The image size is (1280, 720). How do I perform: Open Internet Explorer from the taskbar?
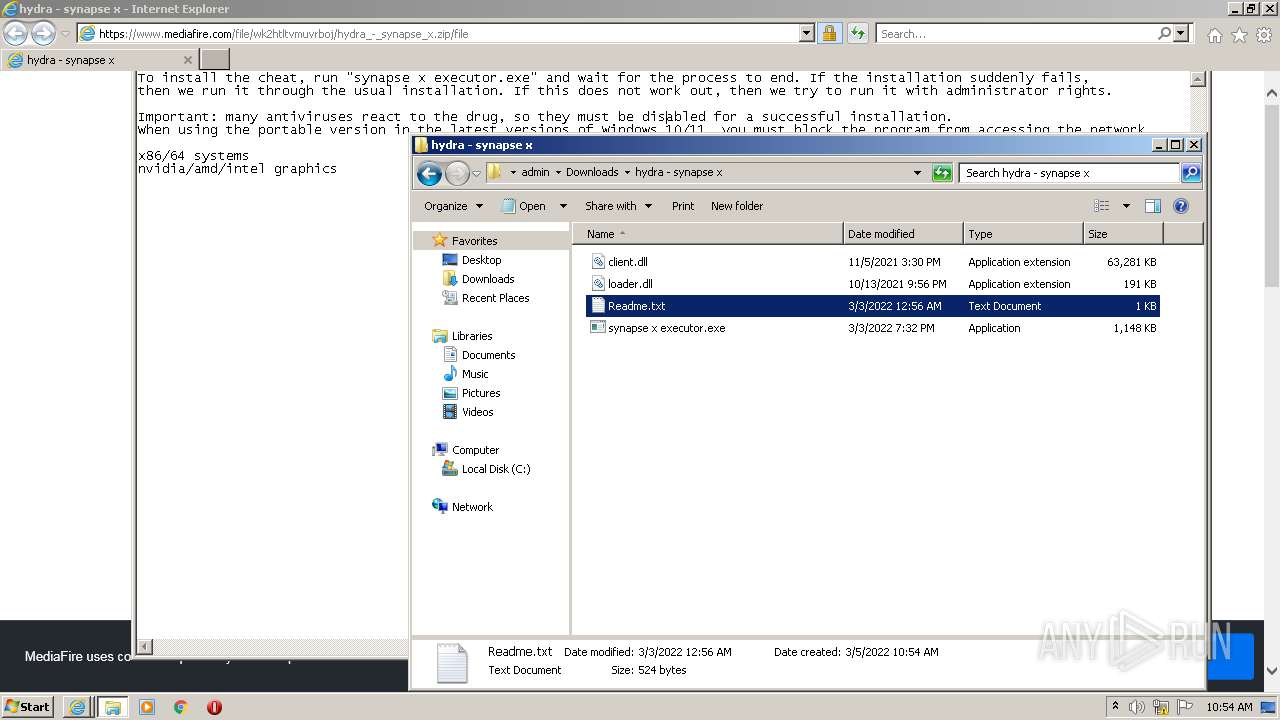77,707
